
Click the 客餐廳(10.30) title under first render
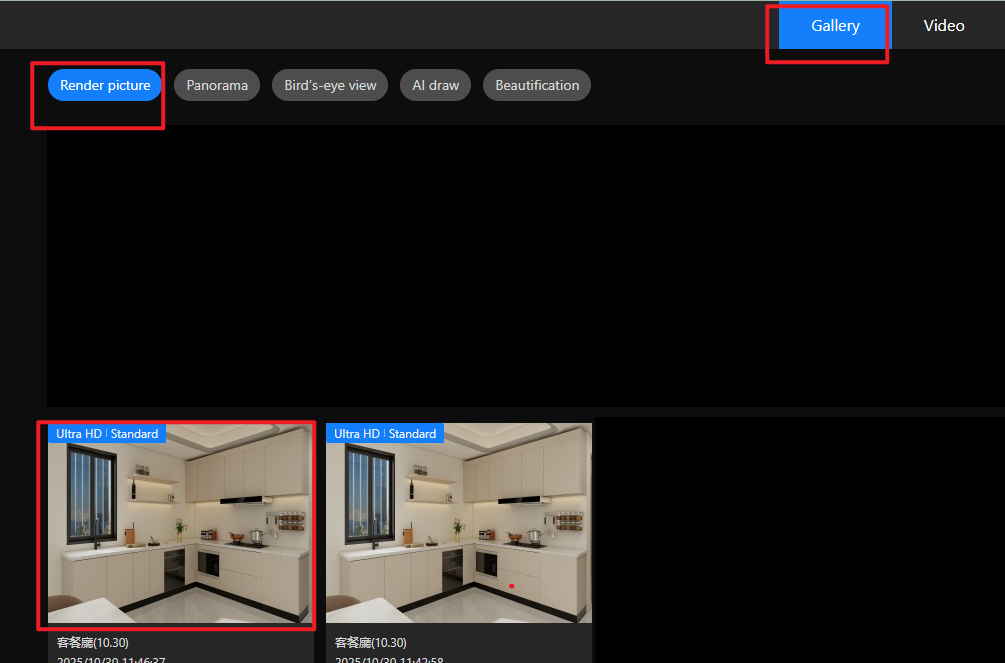pyautogui.click(x=92, y=642)
